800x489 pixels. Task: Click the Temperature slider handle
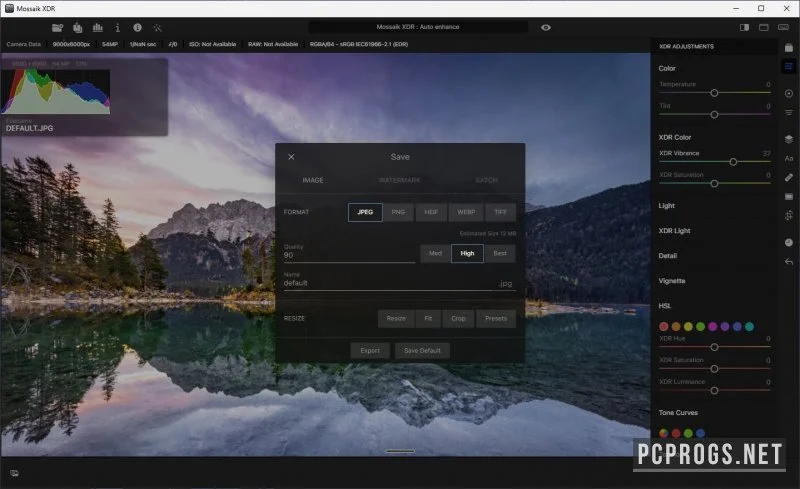(x=714, y=93)
